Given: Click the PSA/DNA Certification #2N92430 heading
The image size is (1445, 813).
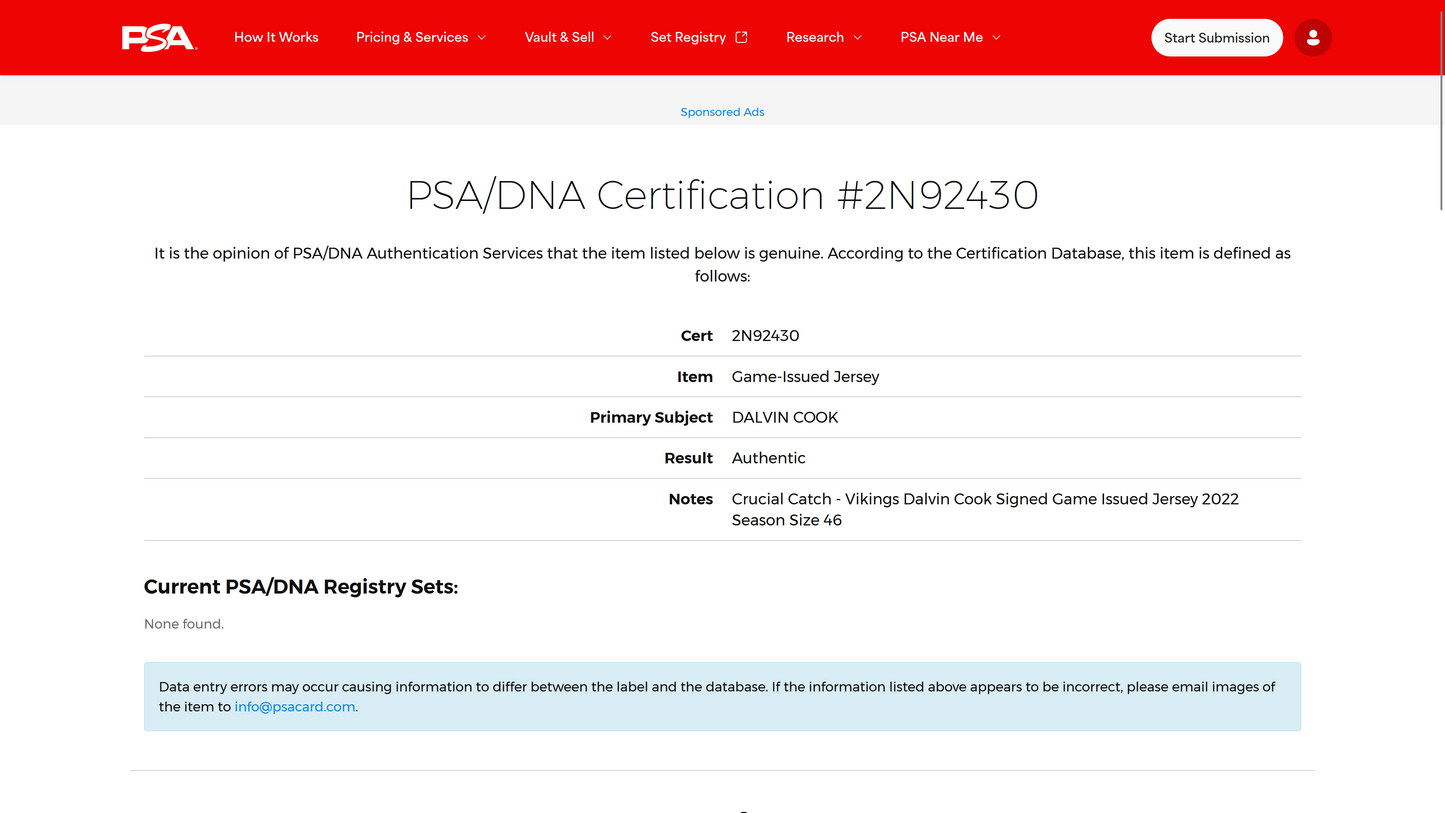Looking at the screenshot, I should 722,195.
